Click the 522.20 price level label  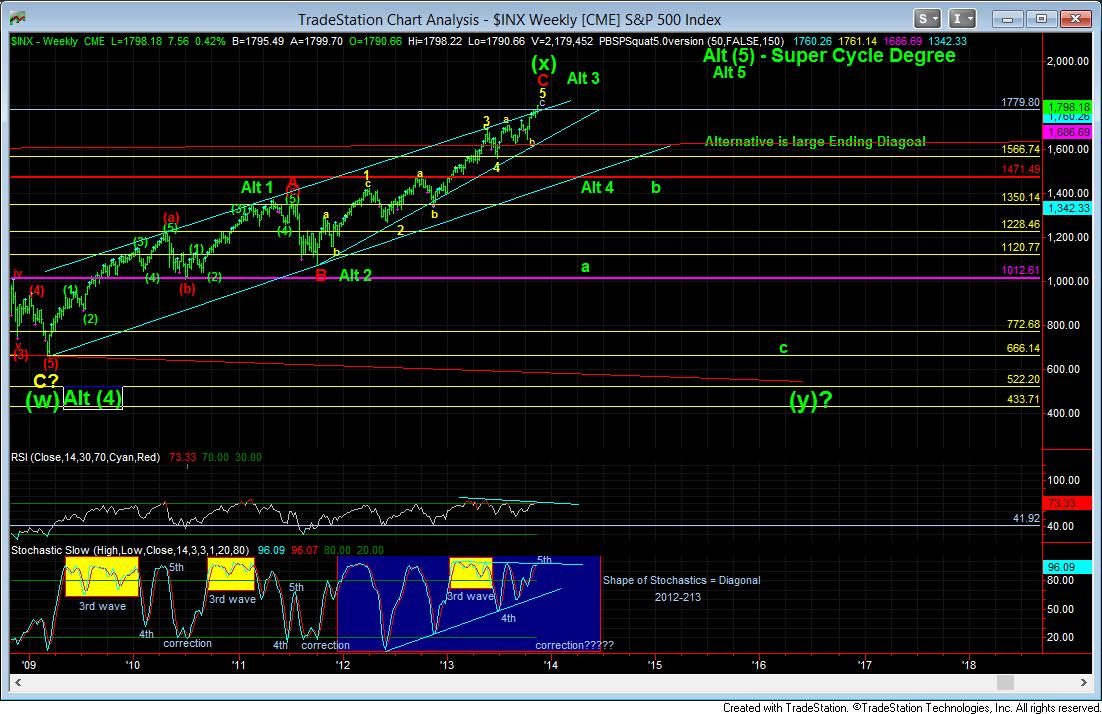(x=1023, y=379)
